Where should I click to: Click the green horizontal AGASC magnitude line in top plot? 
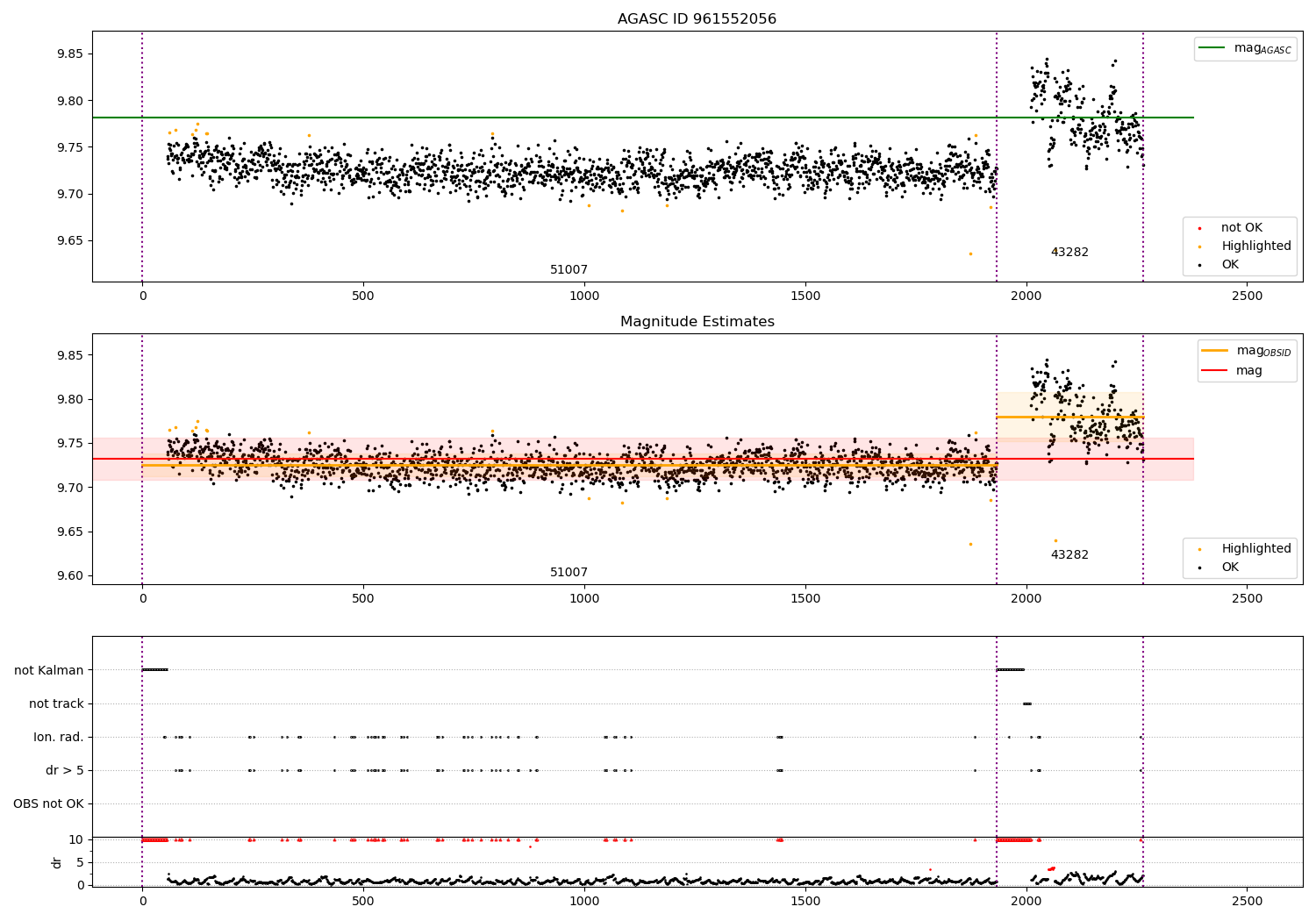[643, 118]
